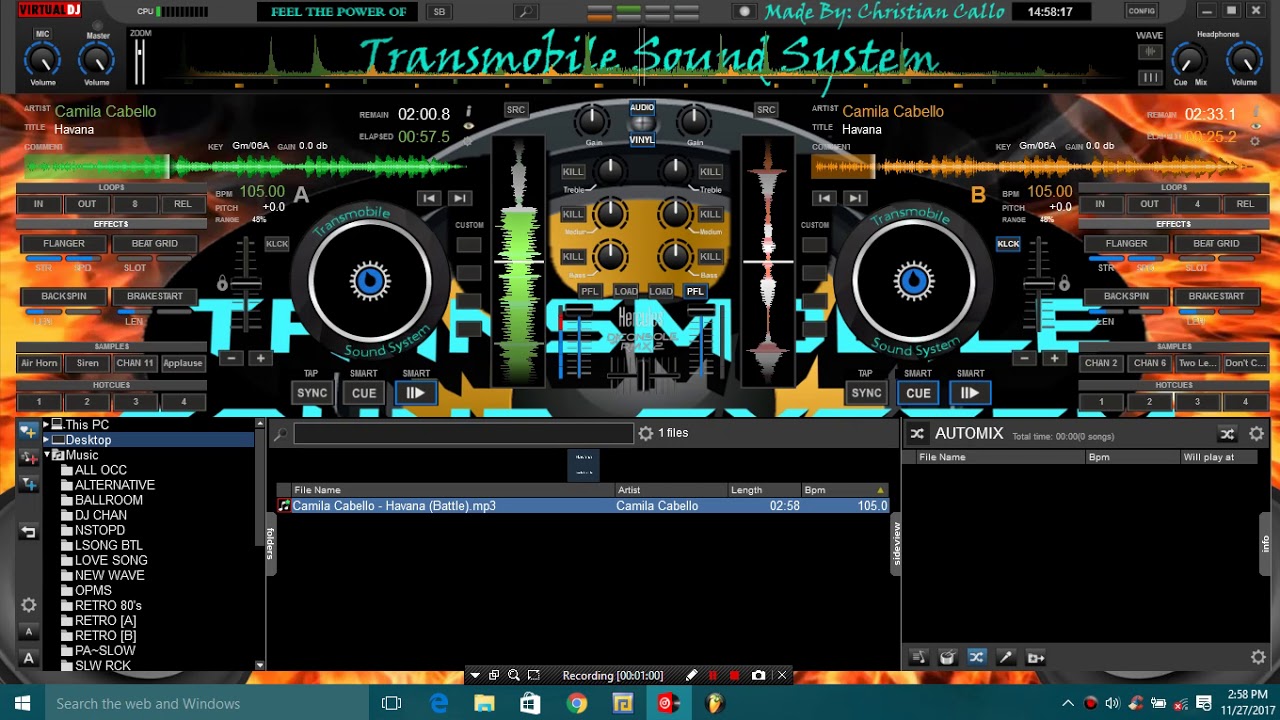Image resolution: width=1280 pixels, height=720 pixels.
Task: Adjust deck B pitch fader
Action: tap(1040, 284)
